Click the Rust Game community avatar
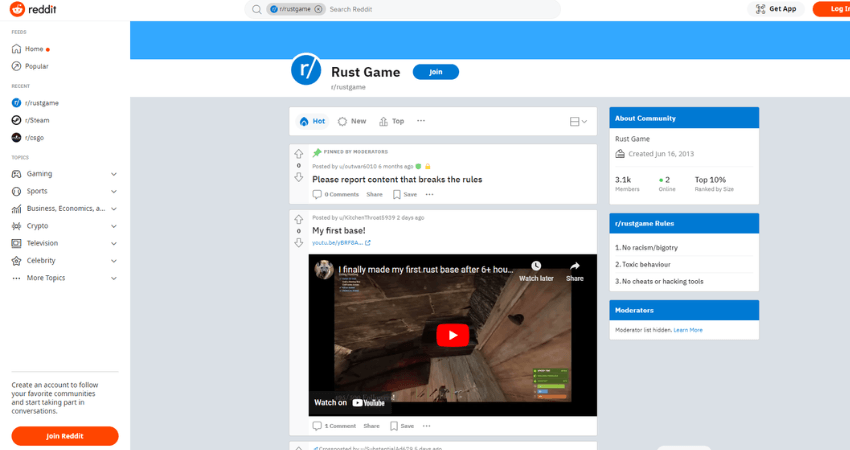Image resolution: width=850 pixels, height=450 pixels. pos(306,69)
